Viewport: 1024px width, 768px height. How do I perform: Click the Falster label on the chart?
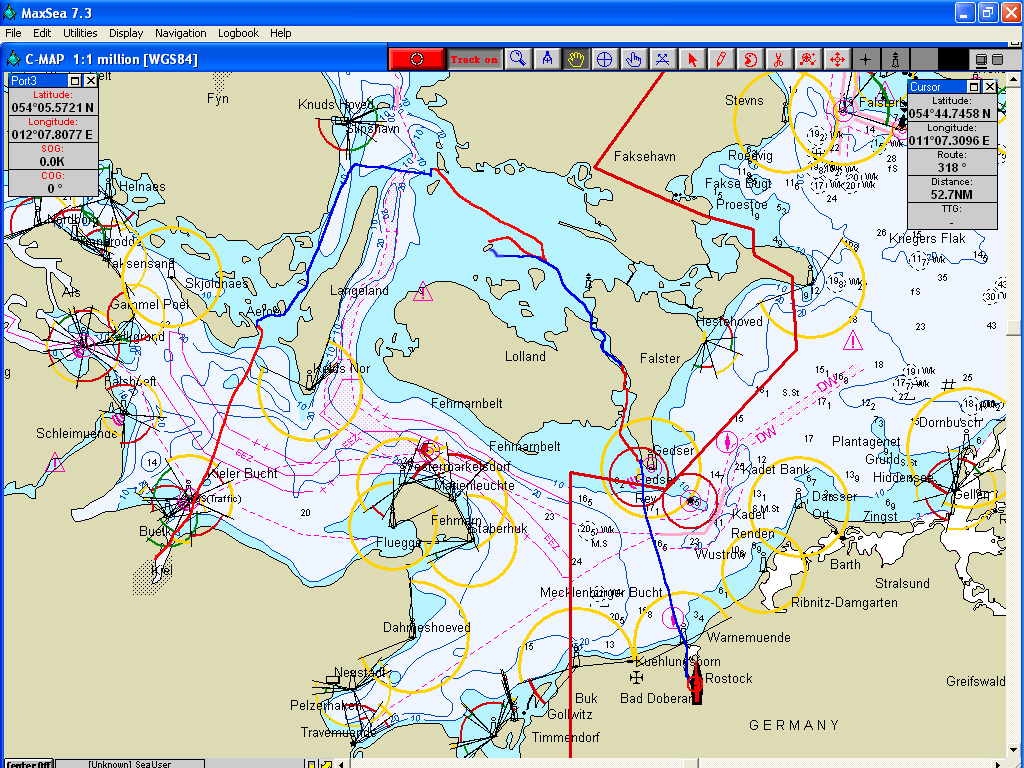point(660,359)
